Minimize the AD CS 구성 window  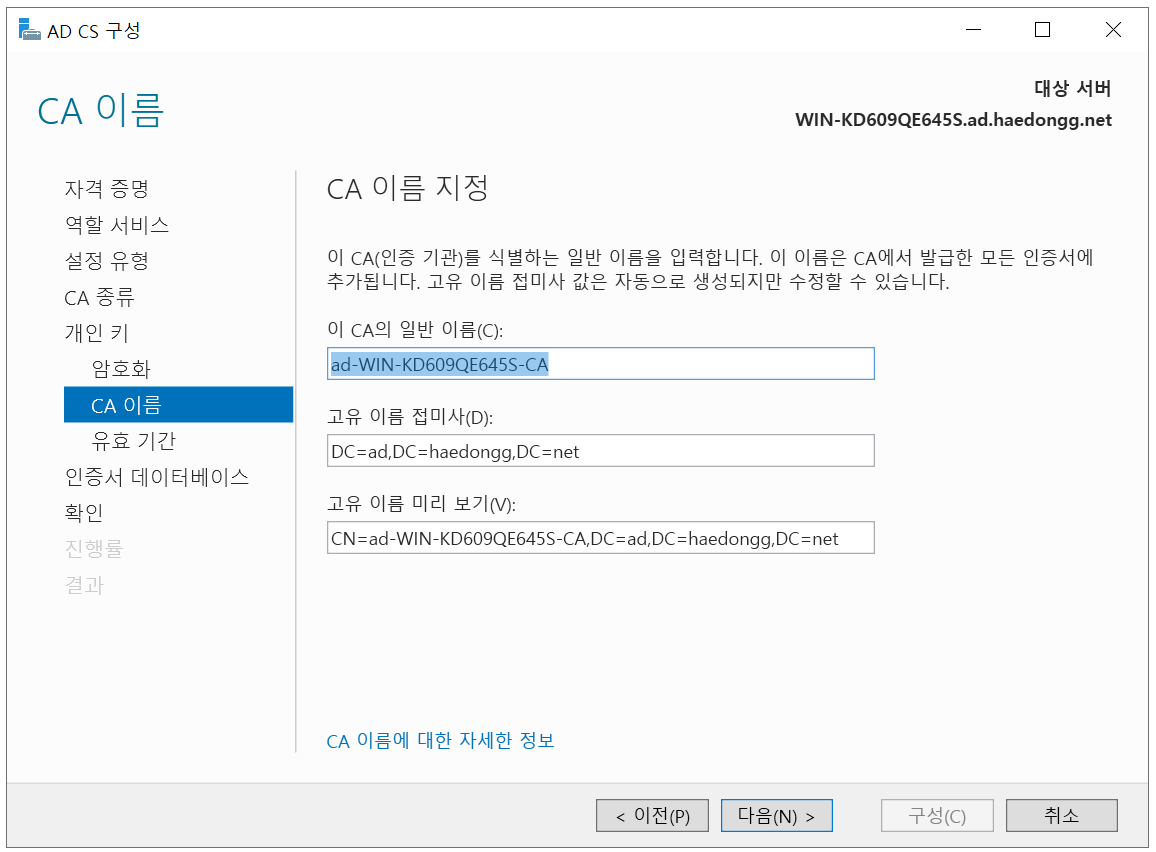point(973,30)
